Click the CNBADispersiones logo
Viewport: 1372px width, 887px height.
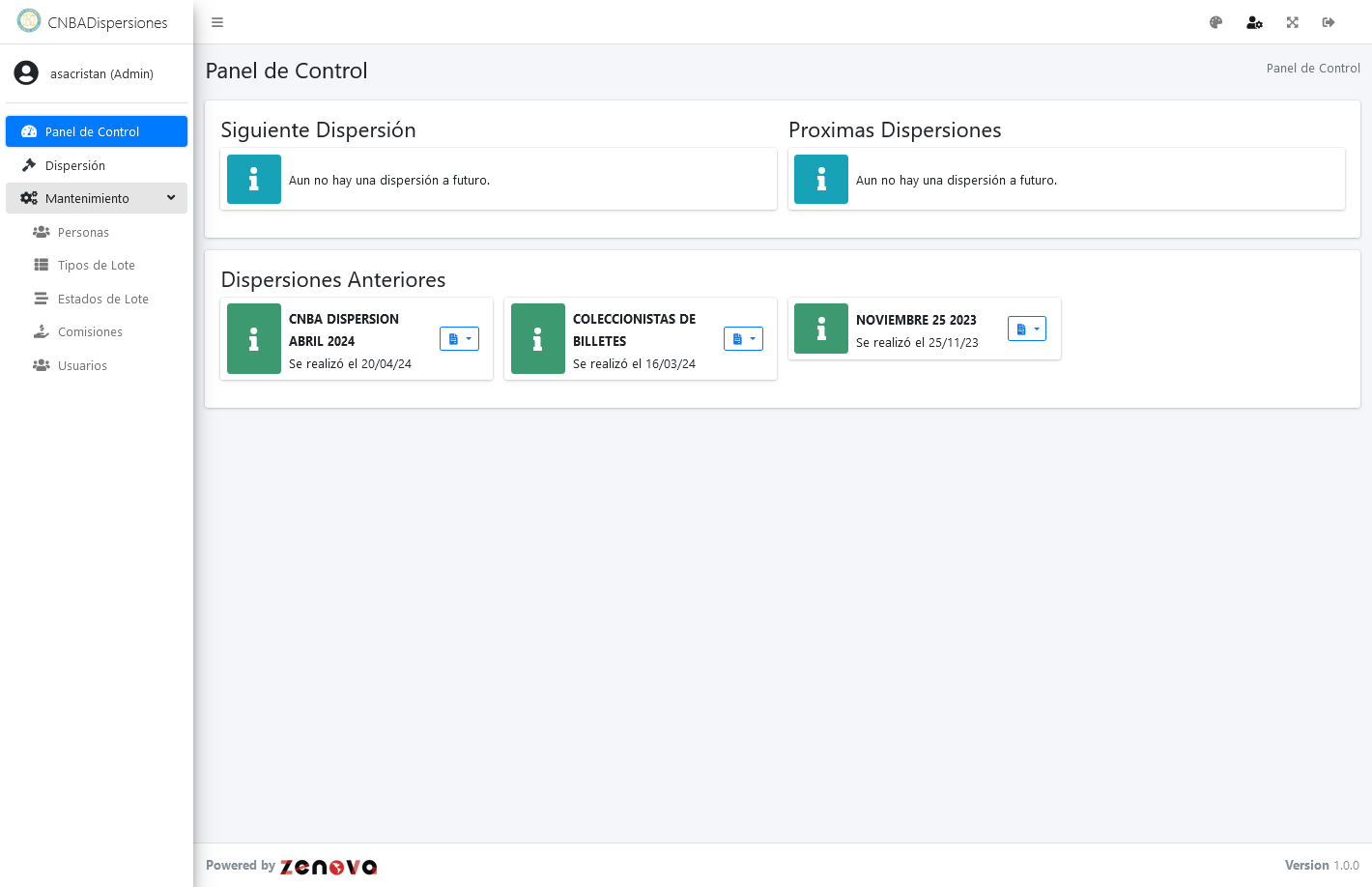pos(30,21)
